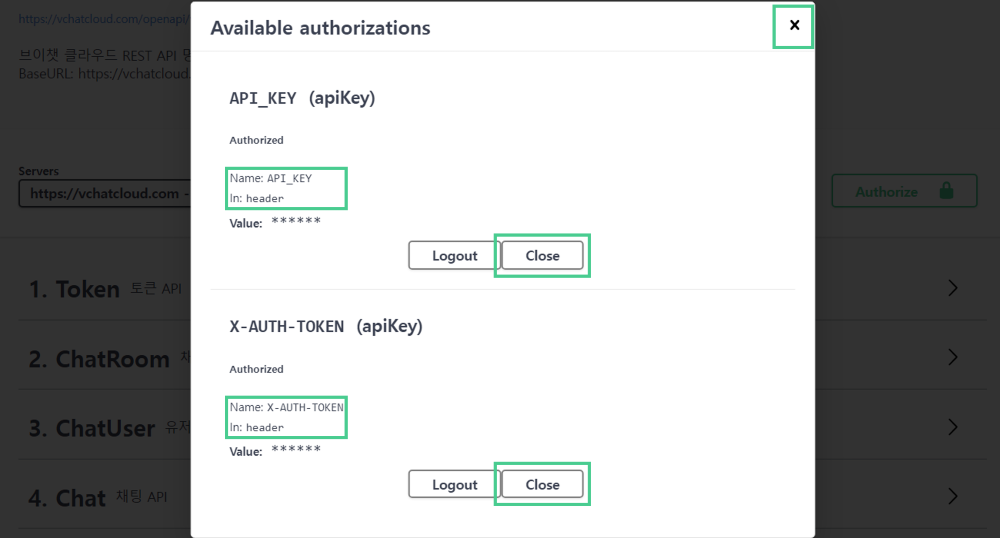Screen dimensions: 1000x538
Task: Log out of the X-AUTH-TOKEN authorization
Action: pos(454,484)
